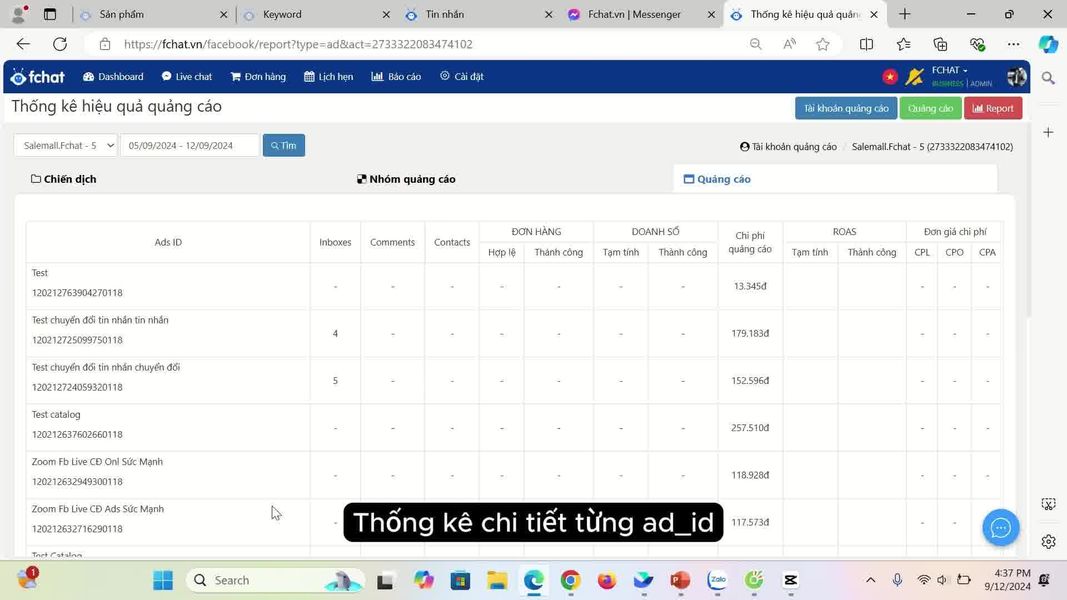This screenshot has width=1067, height=600.
Task: Go back in browser
Action: point(23,44)
